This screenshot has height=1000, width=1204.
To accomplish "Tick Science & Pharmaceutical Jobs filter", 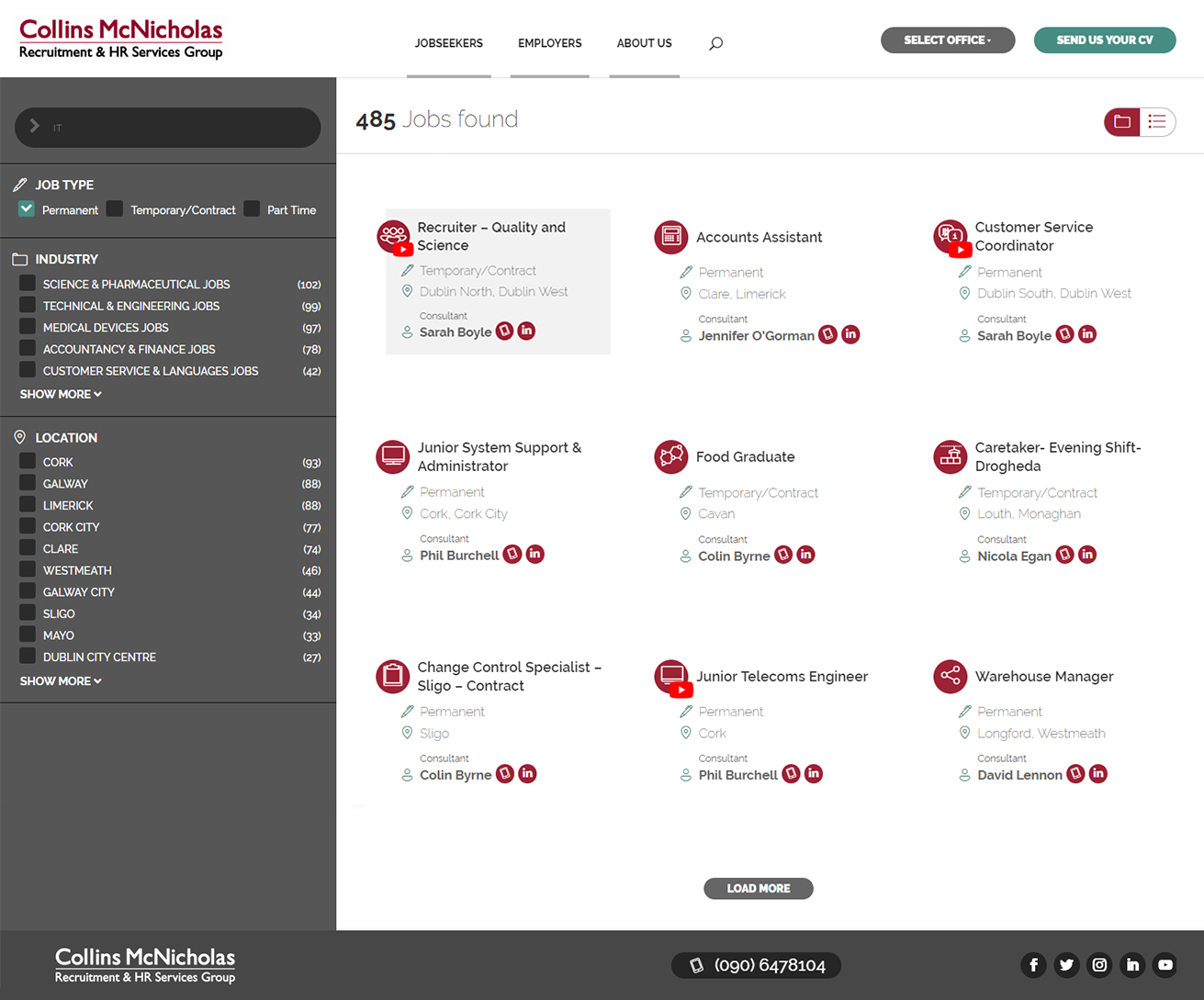I will tap(28, 284).
